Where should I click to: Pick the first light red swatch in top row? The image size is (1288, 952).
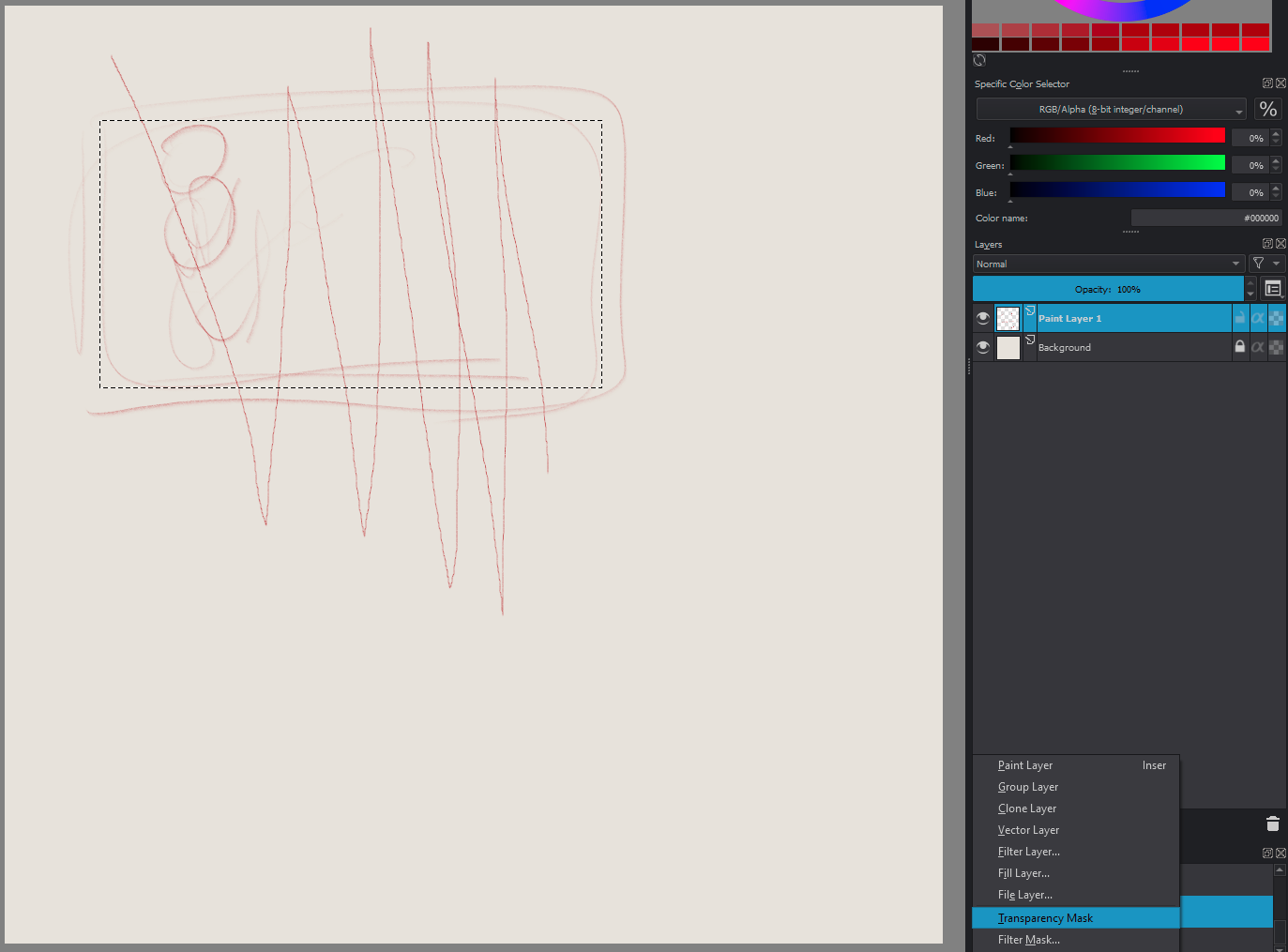(986, 31)
